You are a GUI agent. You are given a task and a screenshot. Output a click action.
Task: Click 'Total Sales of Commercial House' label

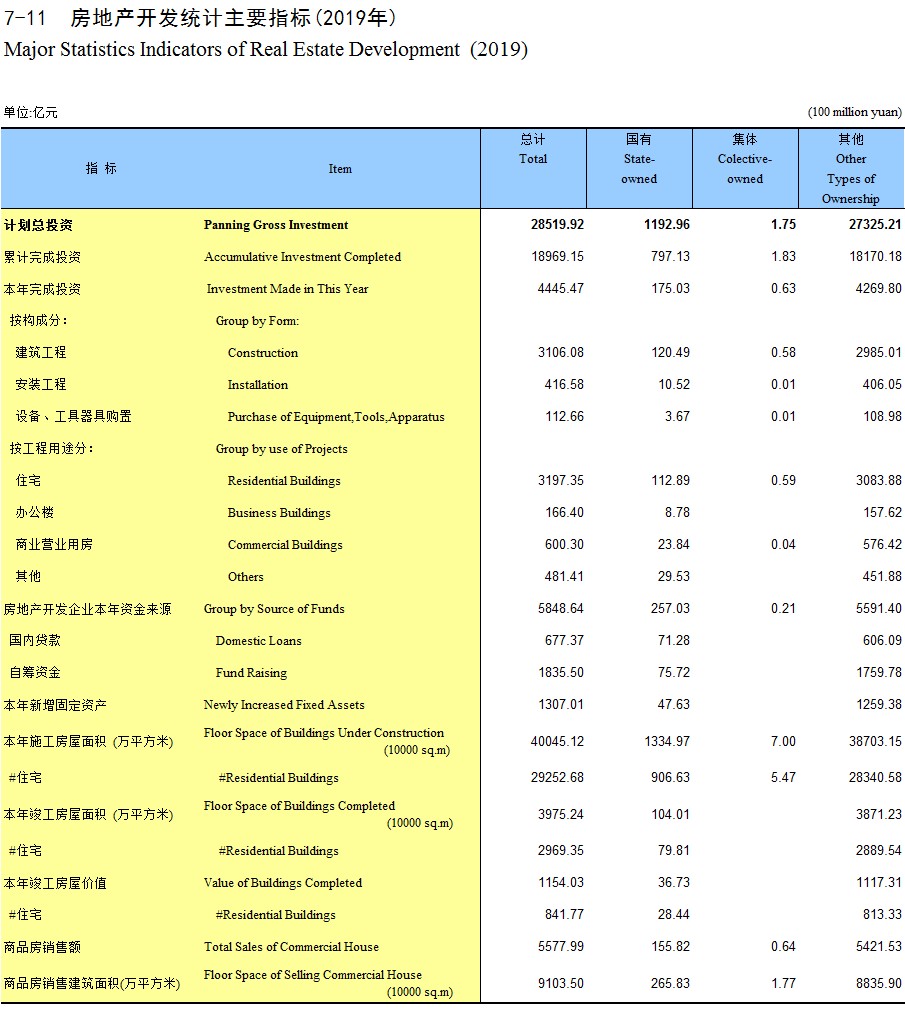(x=291, y=947)
